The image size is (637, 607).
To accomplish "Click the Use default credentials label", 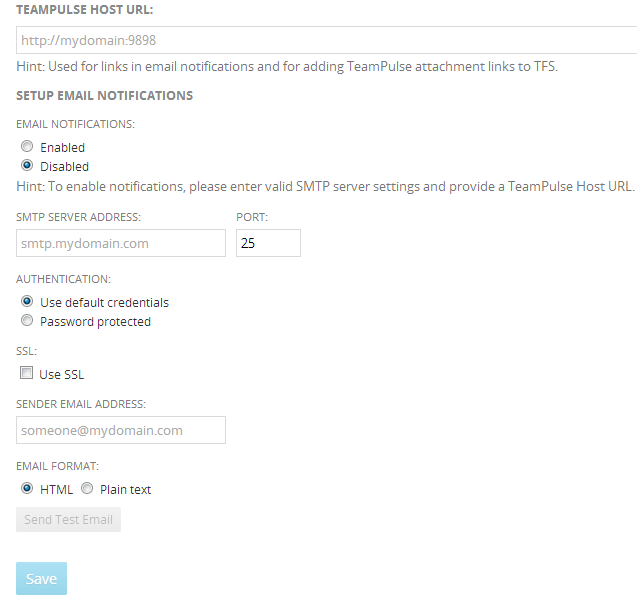I will point(104,303).
